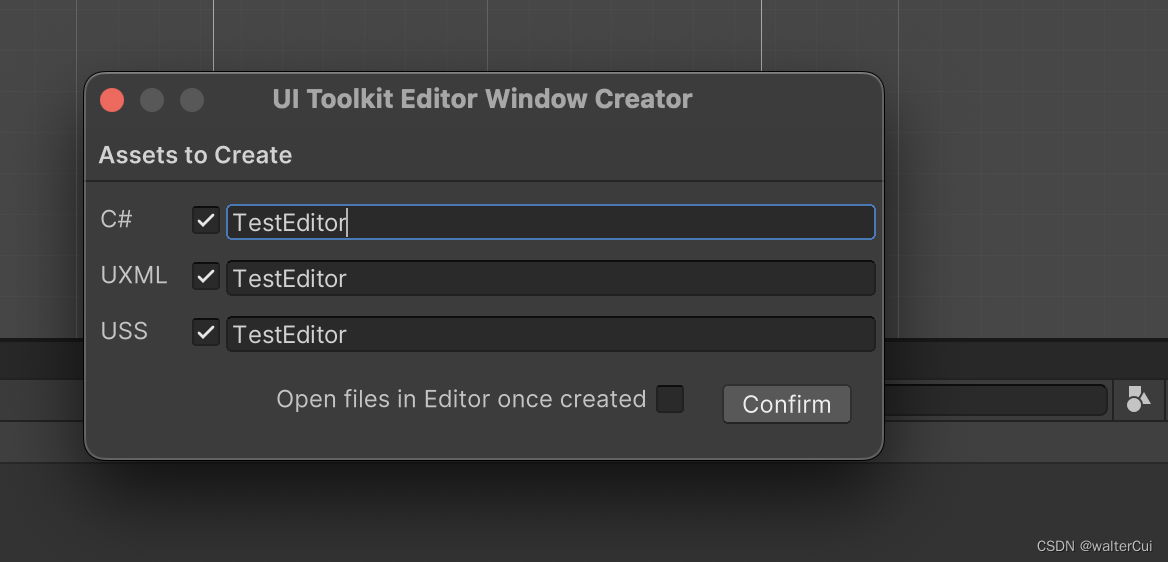Click the third gray zoom window button
The height and width of the screenshot is (562, 1168).
192,100
